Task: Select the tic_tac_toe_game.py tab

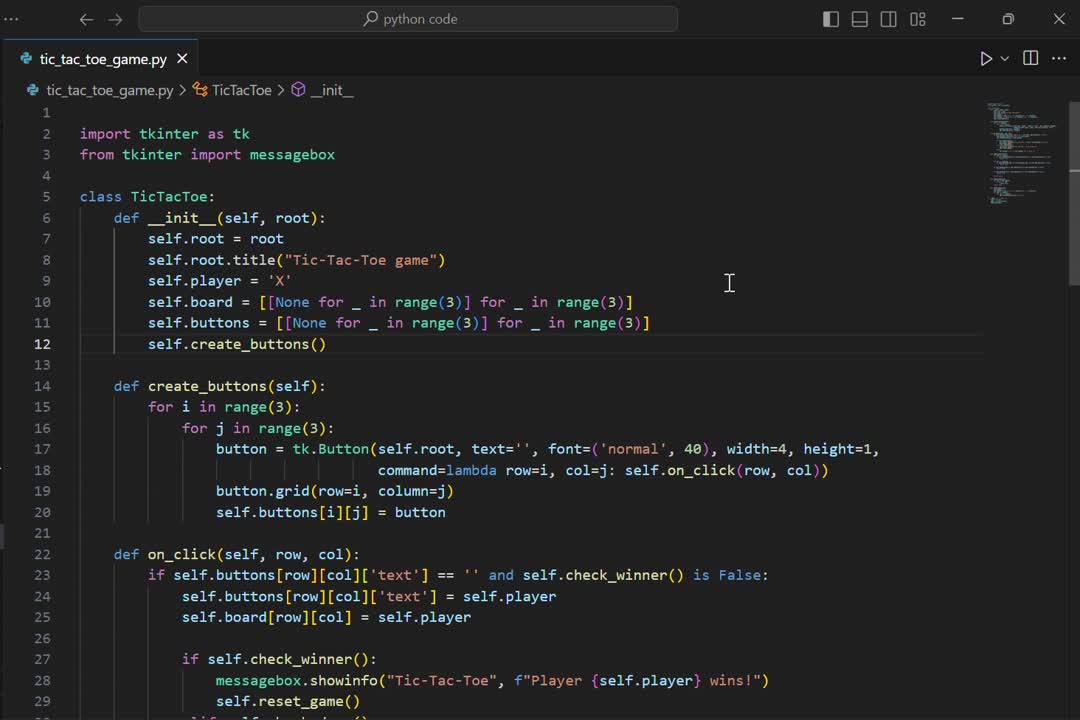Action: (102, 59)
